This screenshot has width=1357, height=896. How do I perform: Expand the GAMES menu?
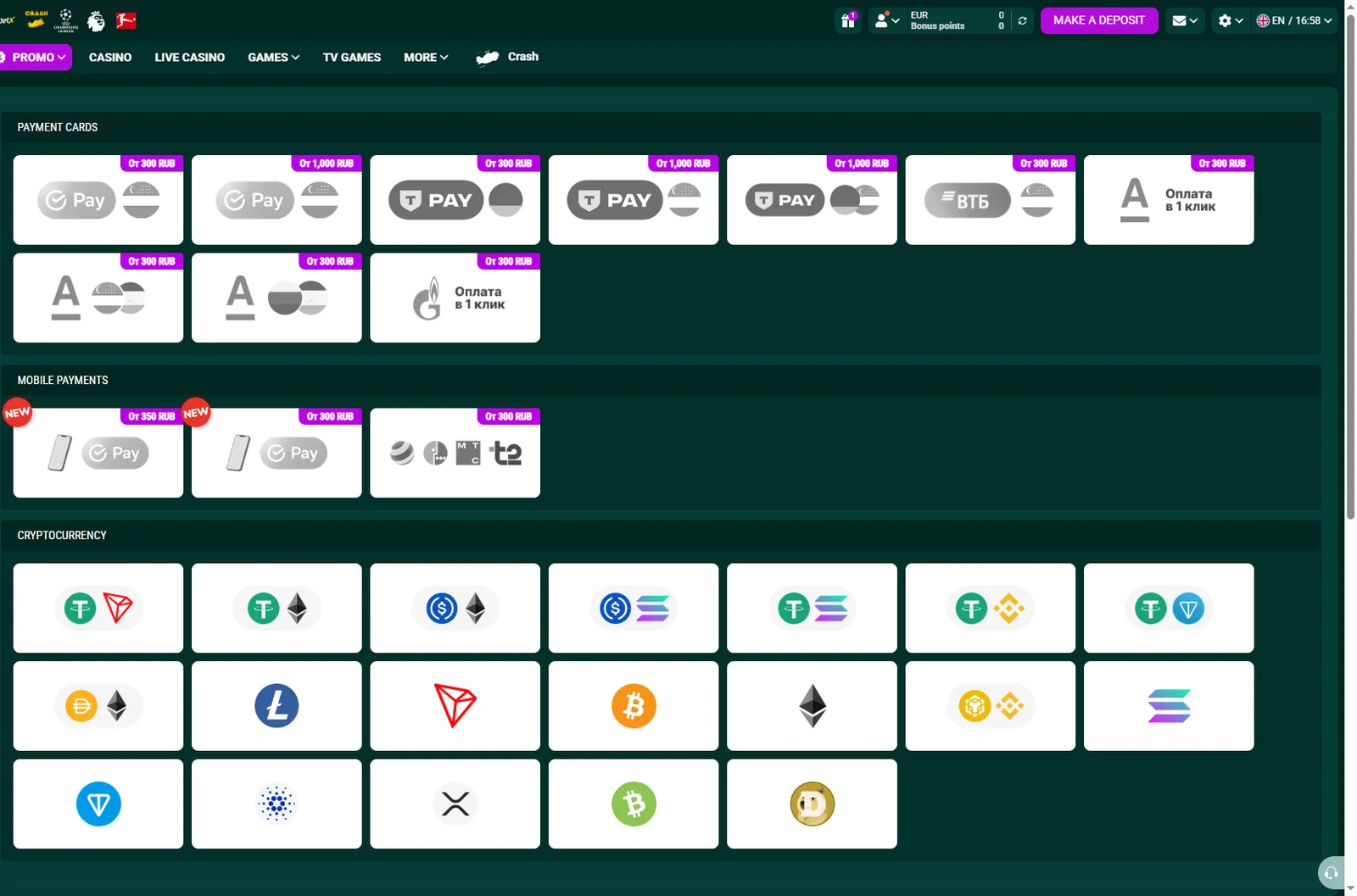click(273, 57)
